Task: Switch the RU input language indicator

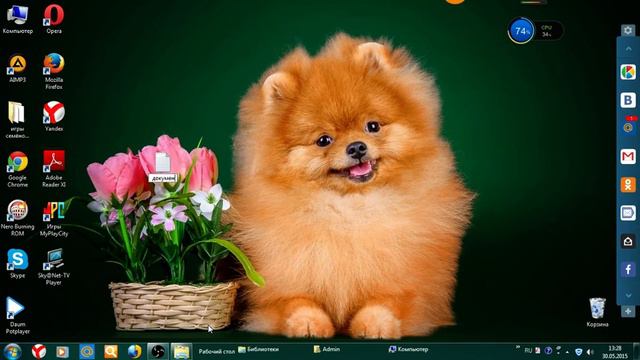Action: (528, 351)
